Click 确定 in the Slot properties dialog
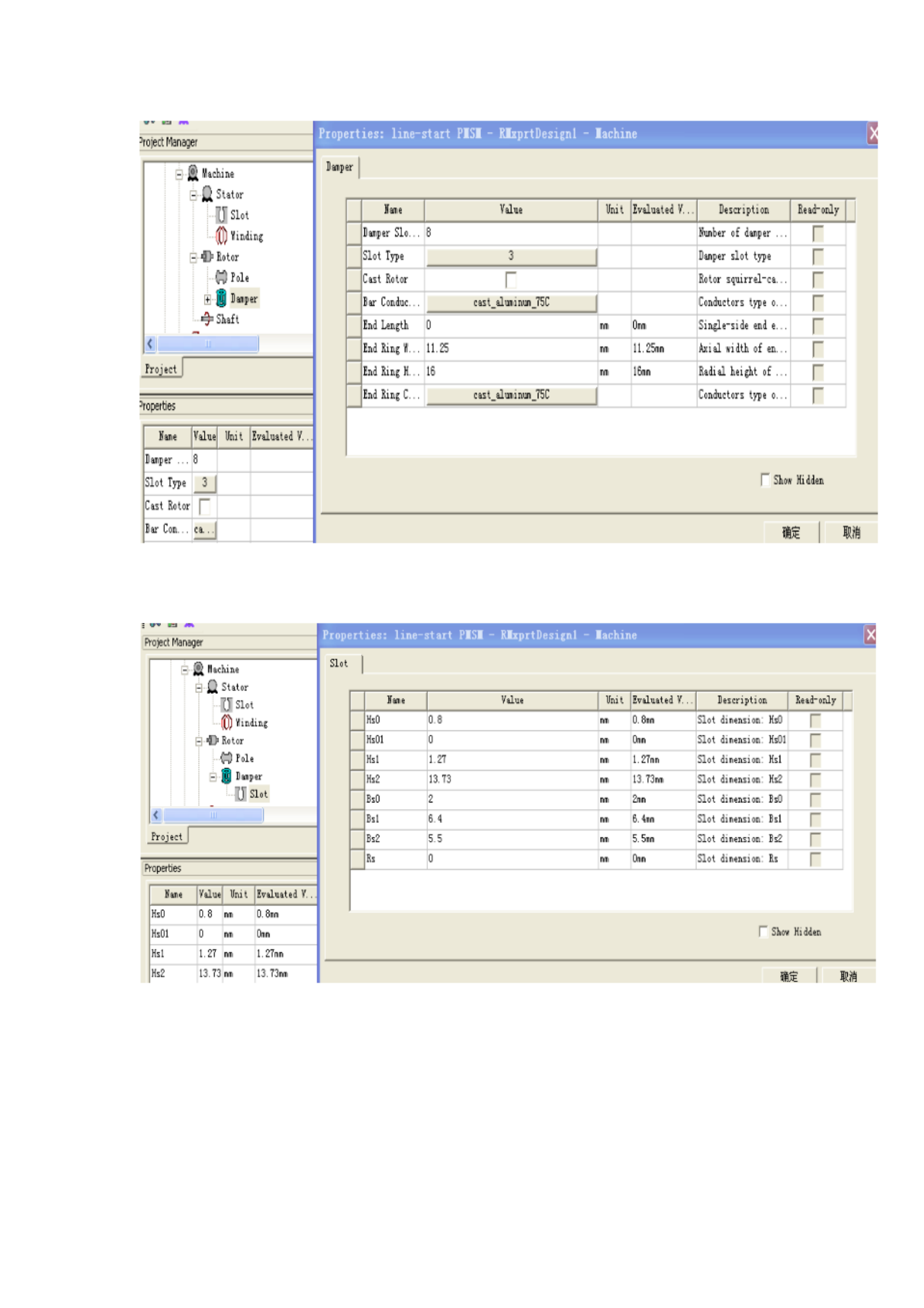The image size is (924, 1308). 788,976
